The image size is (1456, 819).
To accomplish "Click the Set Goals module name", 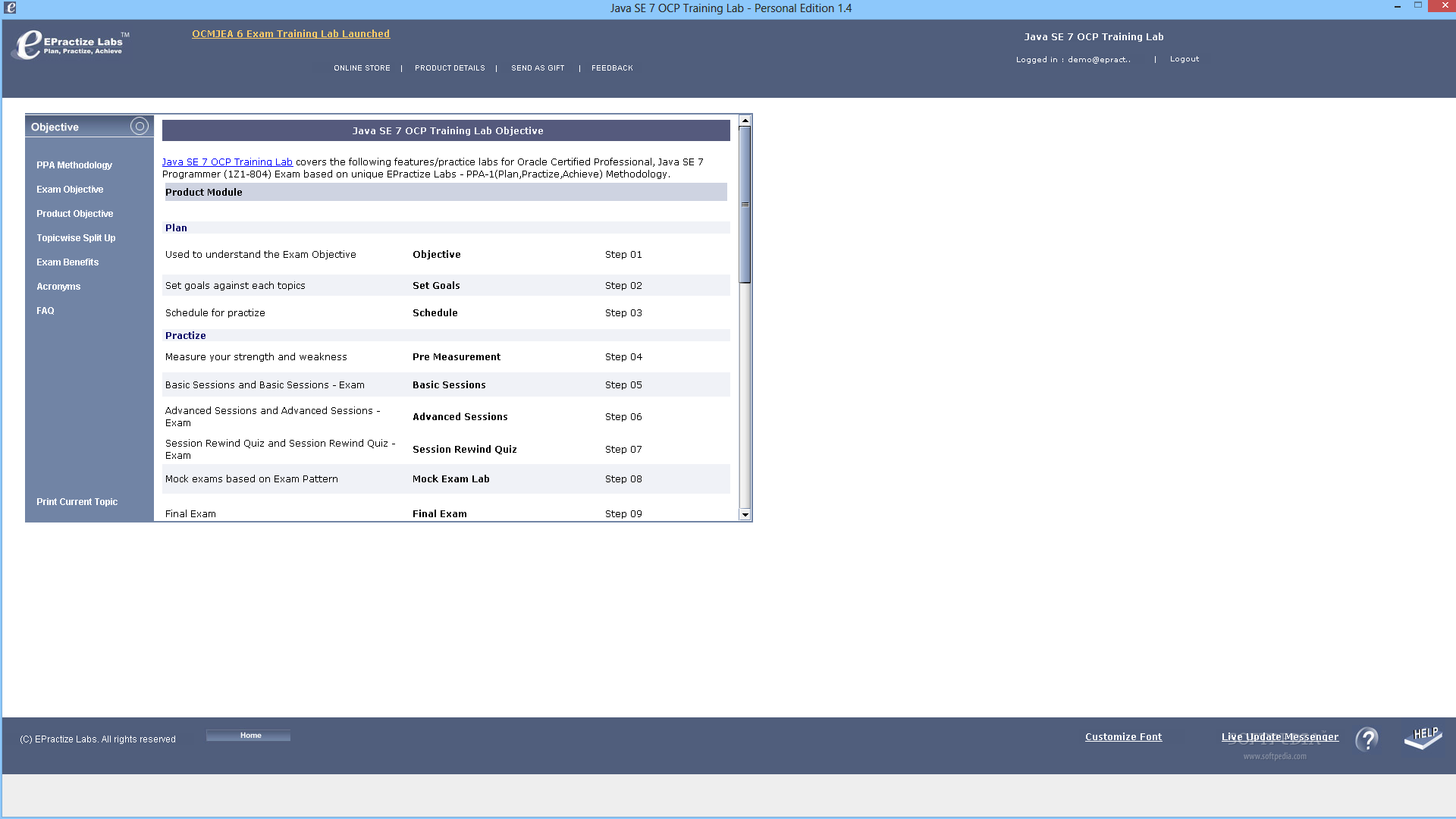I will coord(436,286).
